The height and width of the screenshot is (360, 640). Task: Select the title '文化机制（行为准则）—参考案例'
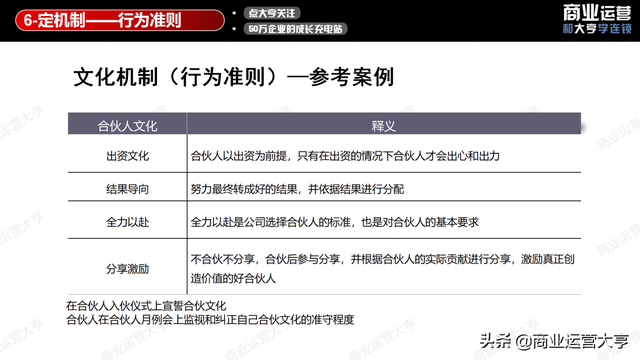coord(234,77)
